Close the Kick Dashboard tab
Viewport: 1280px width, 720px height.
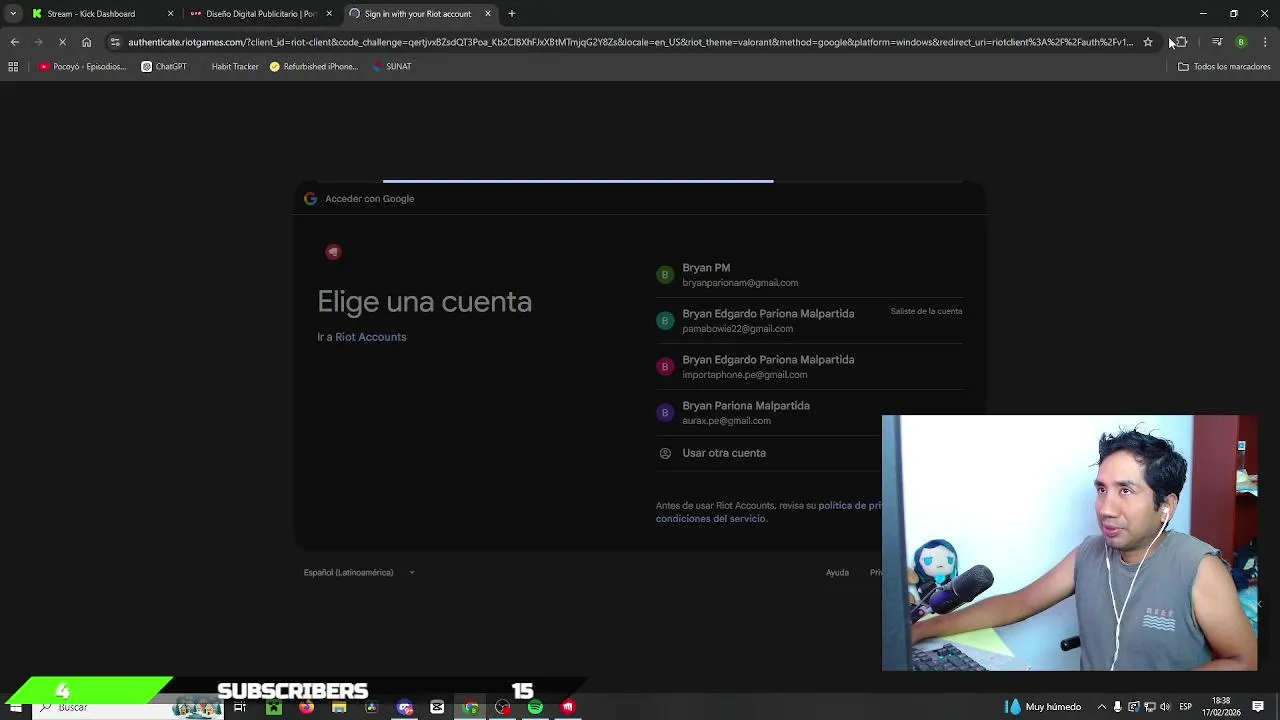click(x=170, y=14)
